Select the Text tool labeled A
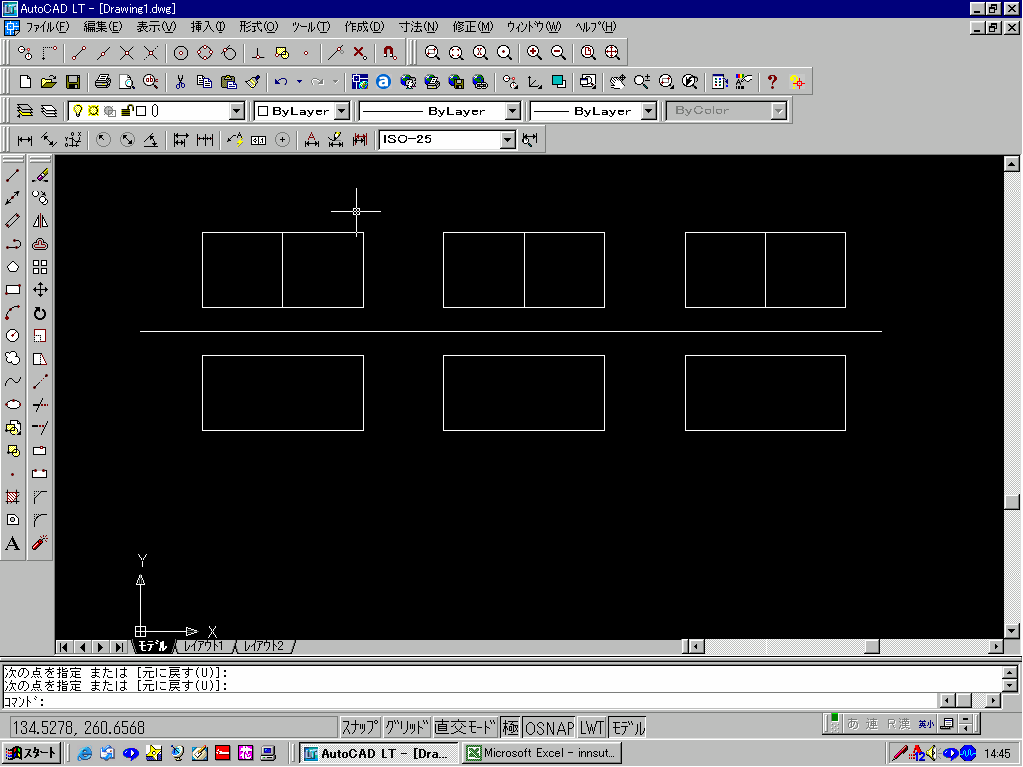The width and height of the screenshot is (1023, 767). [x=12, y=543]
